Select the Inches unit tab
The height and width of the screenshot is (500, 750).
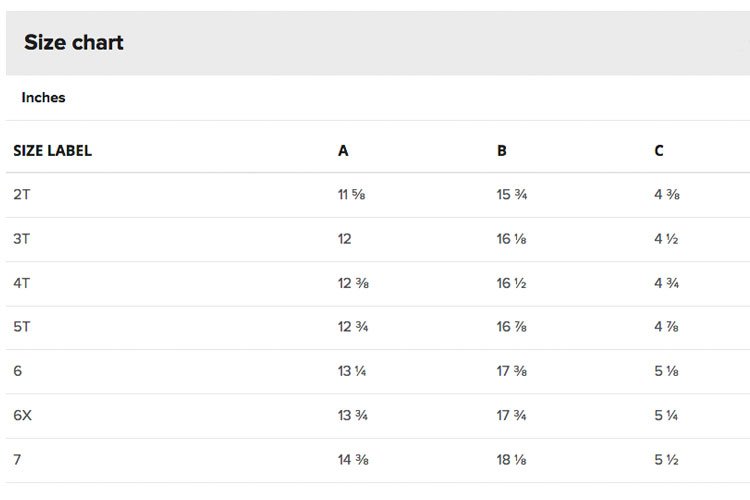(x=44, y=98)
